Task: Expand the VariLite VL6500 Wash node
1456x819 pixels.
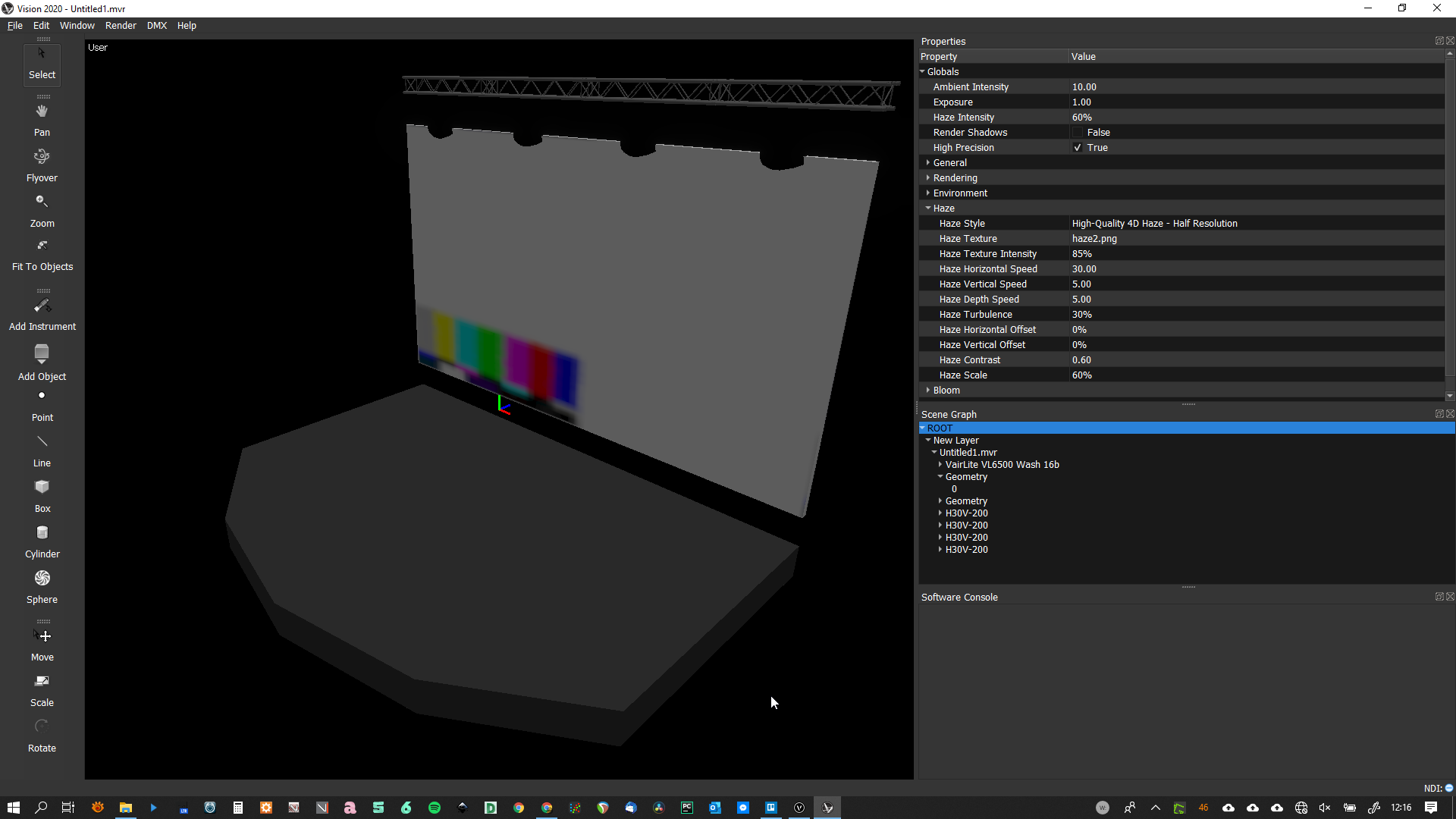Action: click(940, 465)
